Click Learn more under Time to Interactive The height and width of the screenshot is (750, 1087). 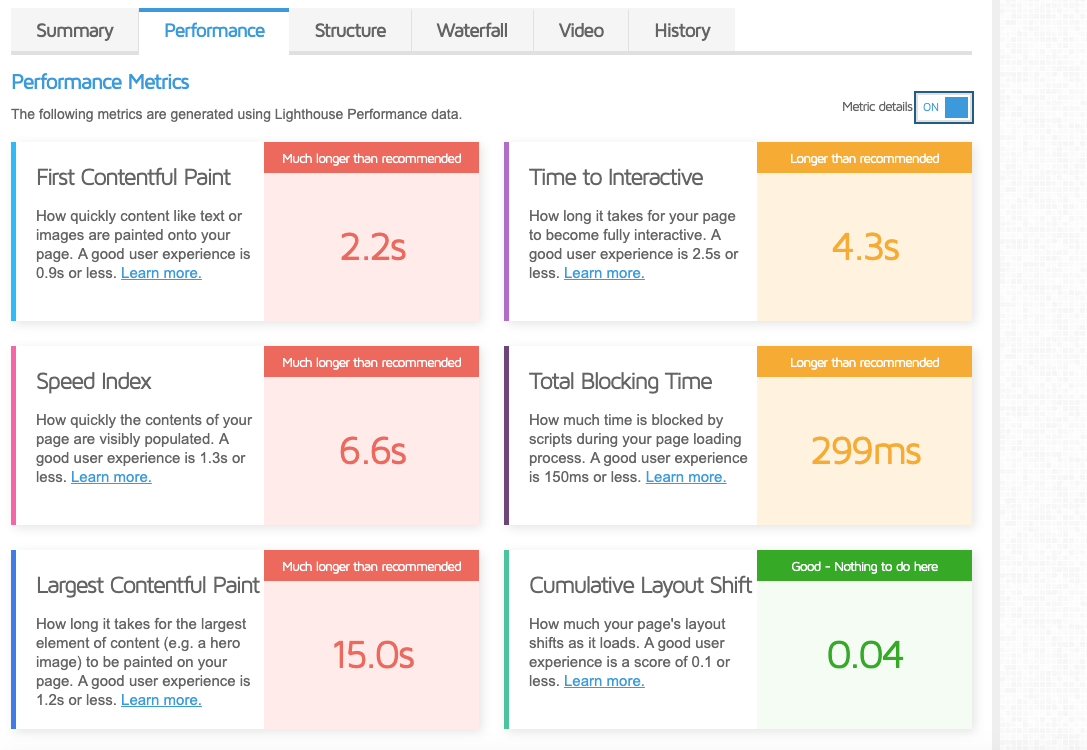coord(604,273)
